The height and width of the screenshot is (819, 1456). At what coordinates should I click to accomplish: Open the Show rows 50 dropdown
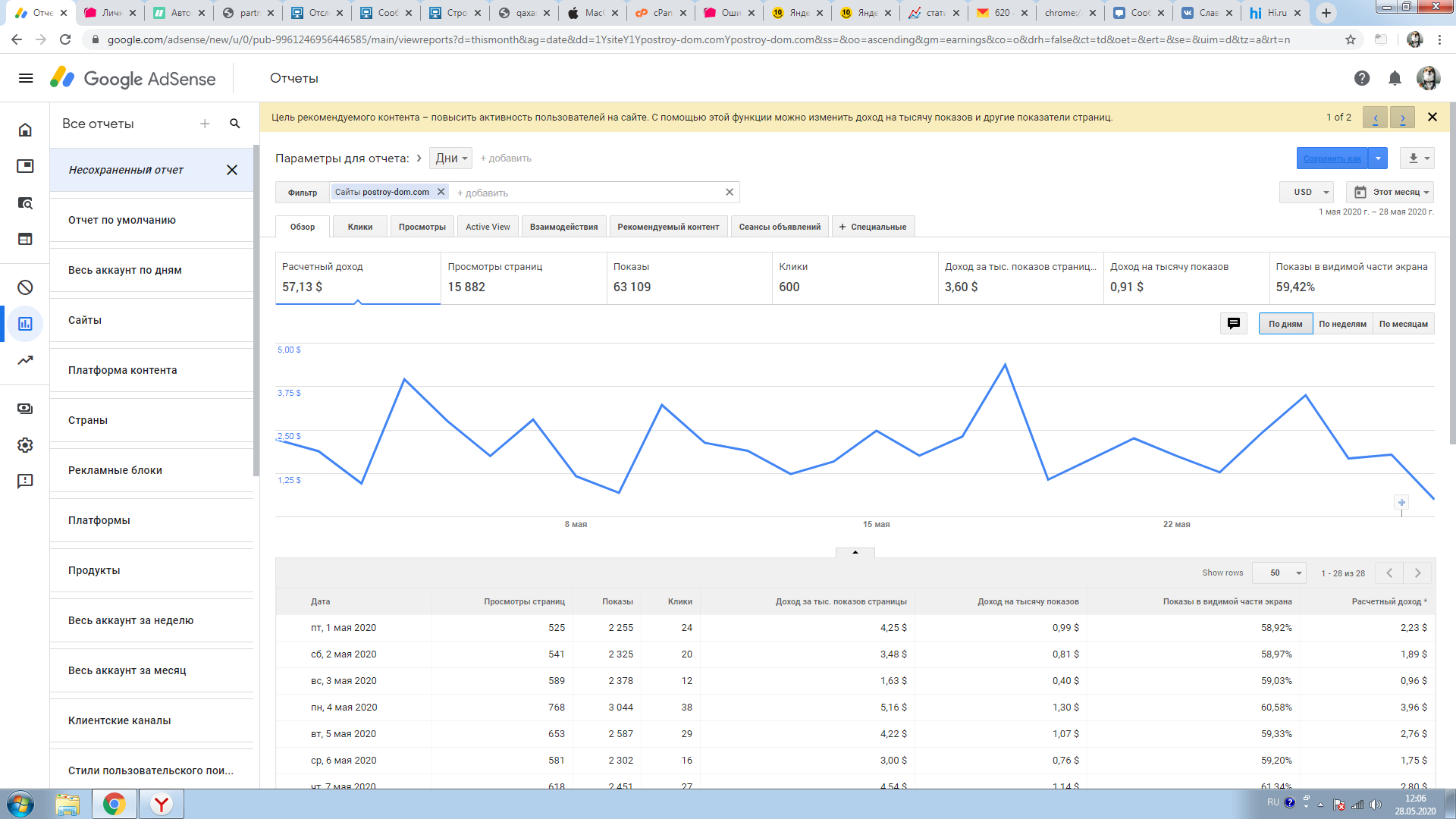tap(1279, 573)
